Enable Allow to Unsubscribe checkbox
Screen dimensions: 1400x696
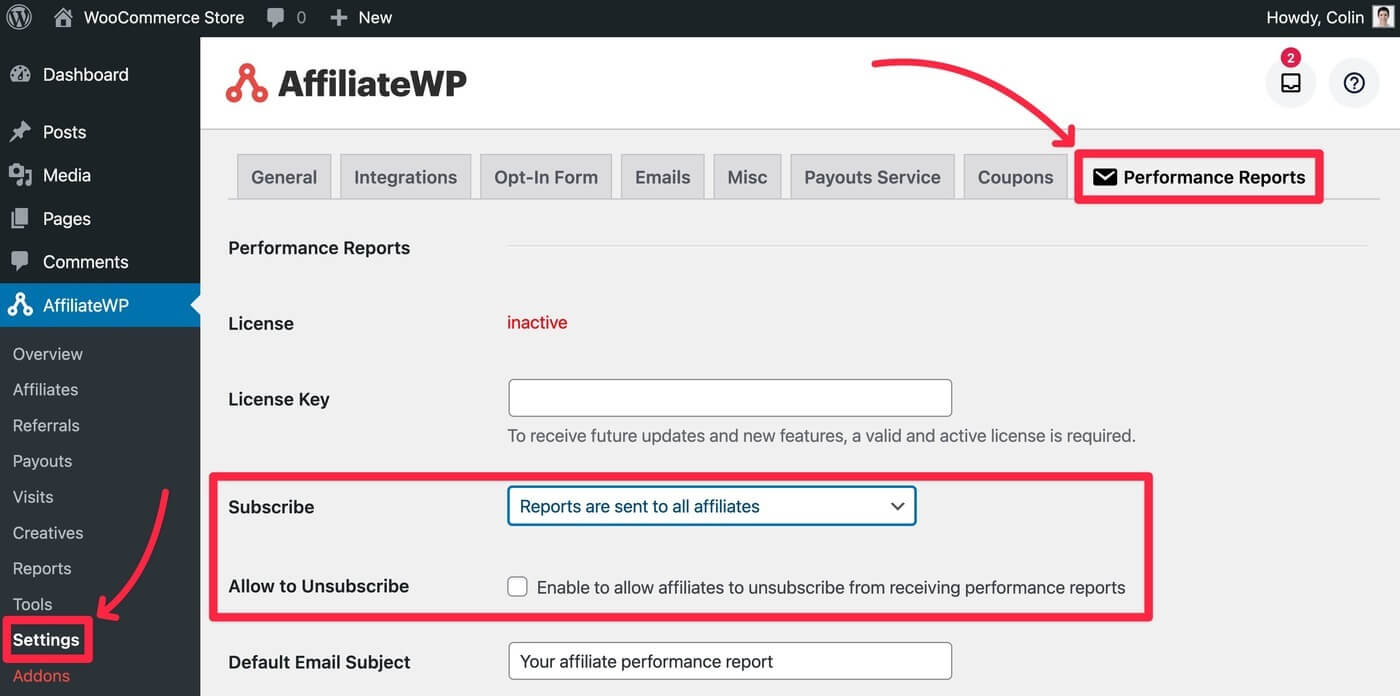(x=517, y=587)
